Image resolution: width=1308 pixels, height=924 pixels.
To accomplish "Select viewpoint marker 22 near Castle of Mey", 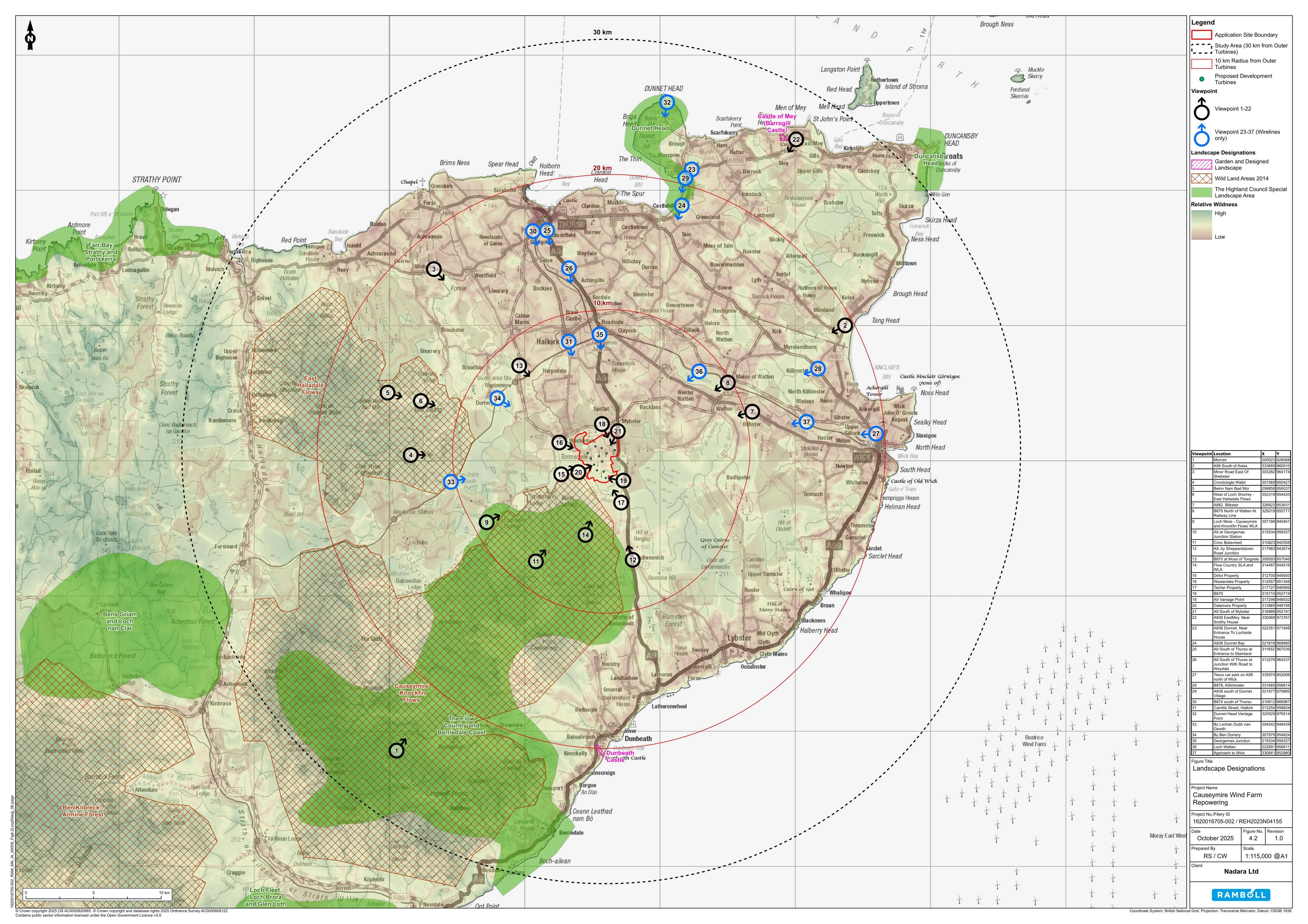I will point(796,140).
